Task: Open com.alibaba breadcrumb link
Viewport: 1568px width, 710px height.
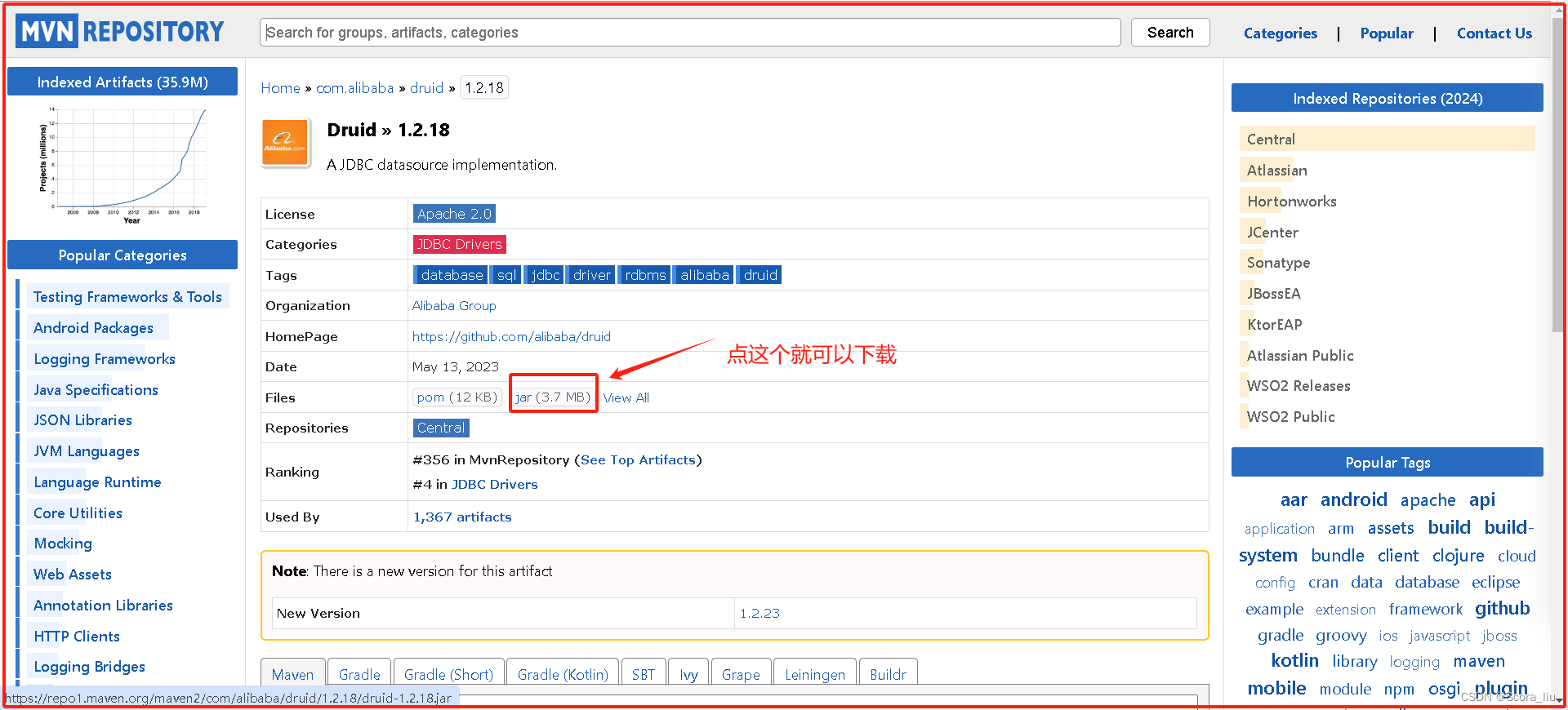Action: (x=354, y=88)
